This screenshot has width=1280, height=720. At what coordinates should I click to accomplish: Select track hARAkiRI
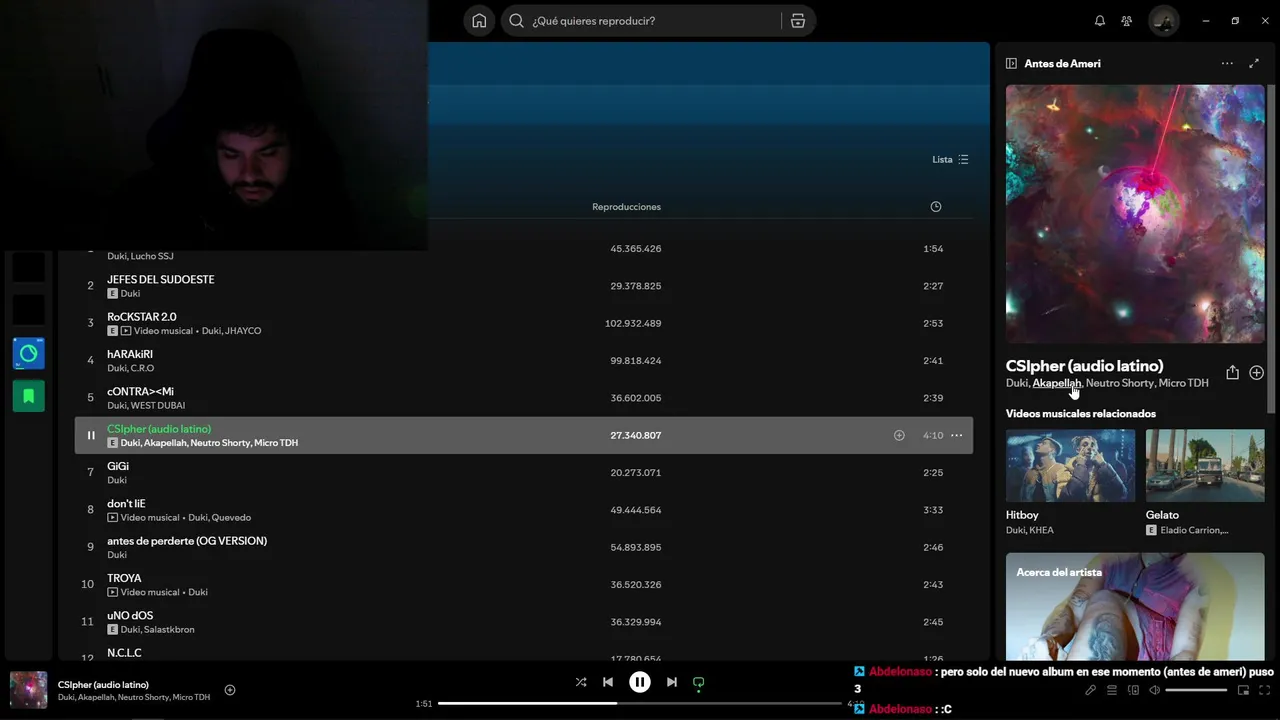[x=130, y=354]
